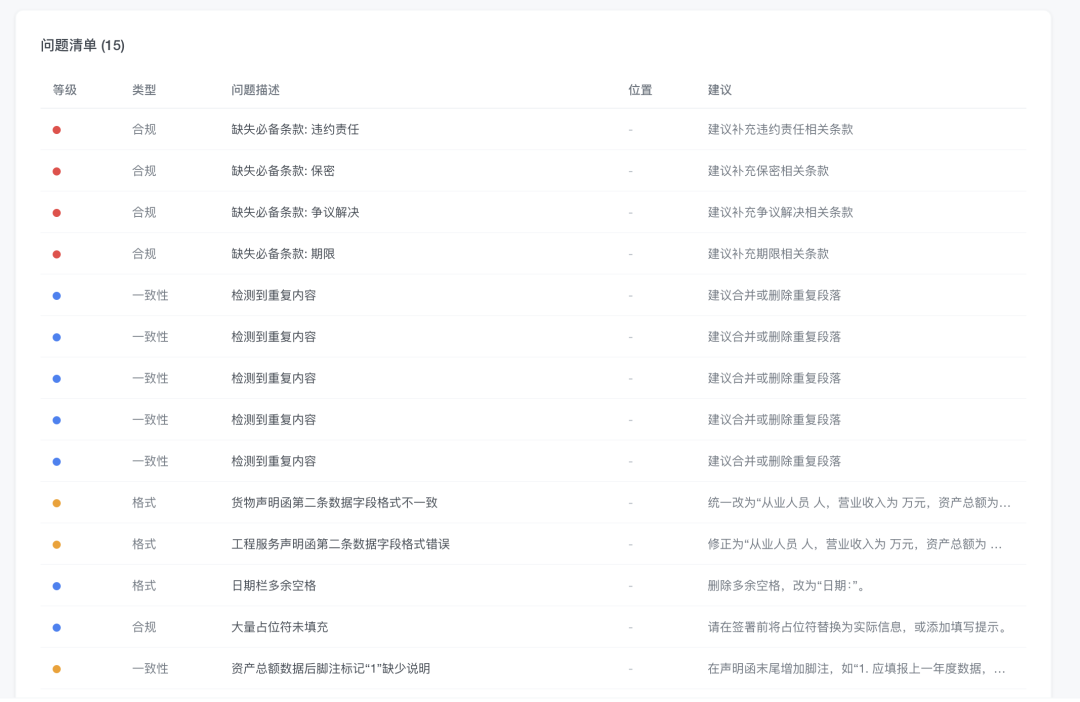Screen dimensions: 1080x702
Task: Select red level dot of 期限 row
Action: tap(57, 254)
